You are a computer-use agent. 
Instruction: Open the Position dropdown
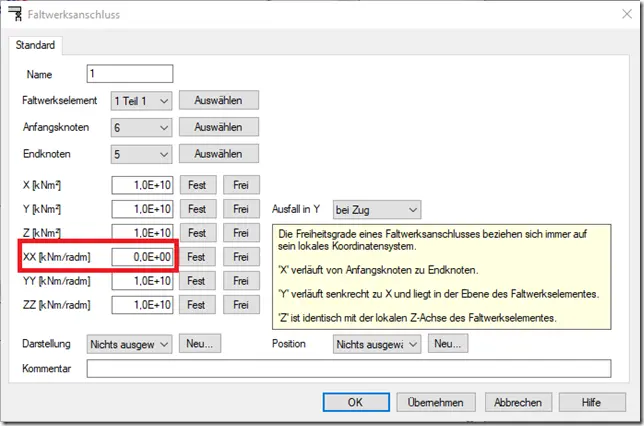[x=377, y=344]
